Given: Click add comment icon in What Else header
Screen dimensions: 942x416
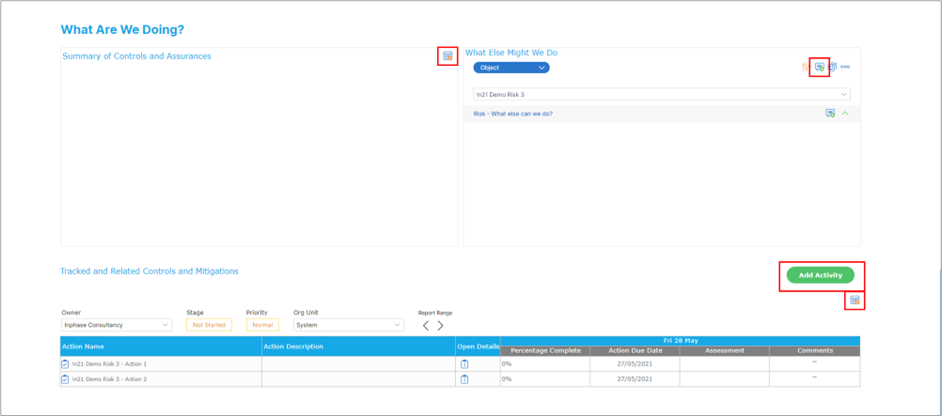Looking at the screenshot, I should pyautogui.click(x=819, y=67).
